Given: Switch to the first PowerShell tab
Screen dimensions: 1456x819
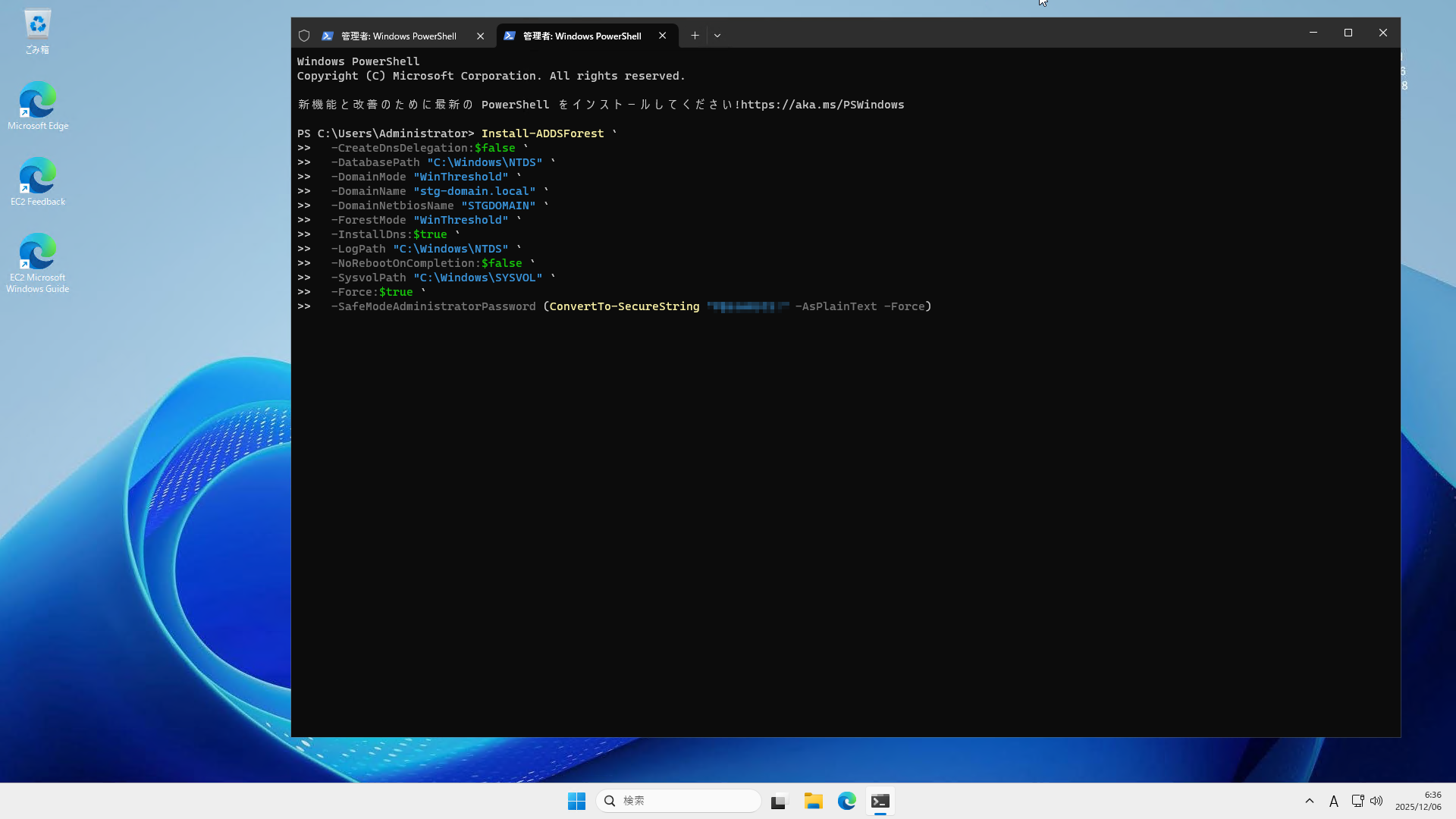Looking at the screenshot, I should [398, 36].
